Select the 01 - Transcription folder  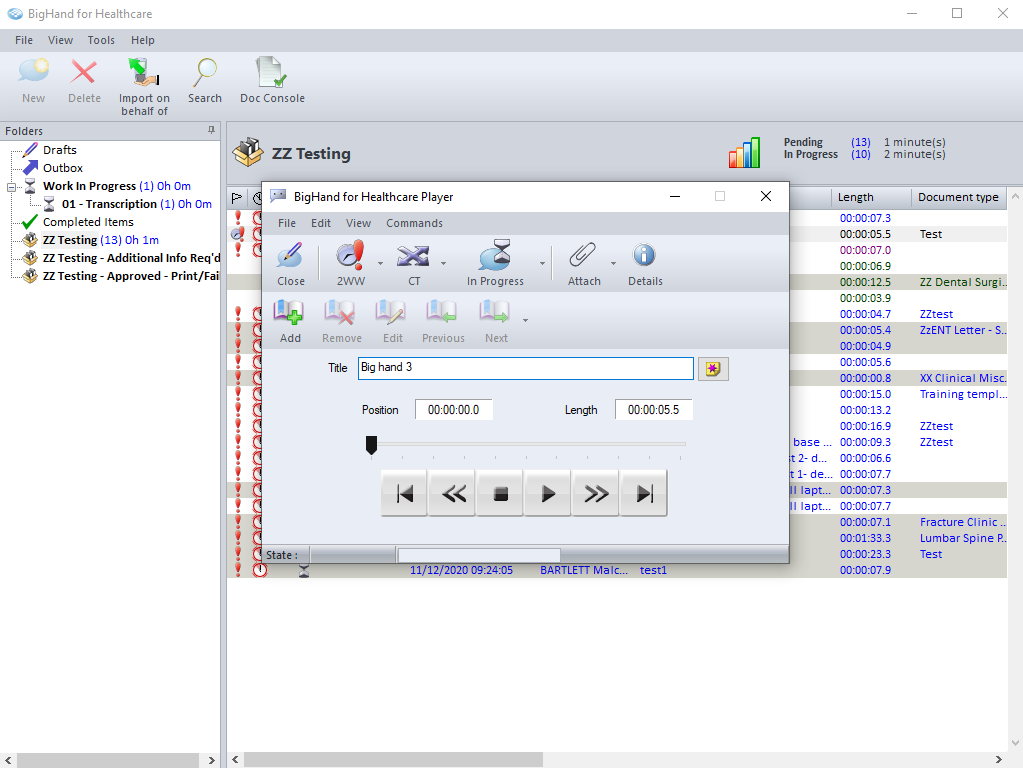tap(136, 204)
